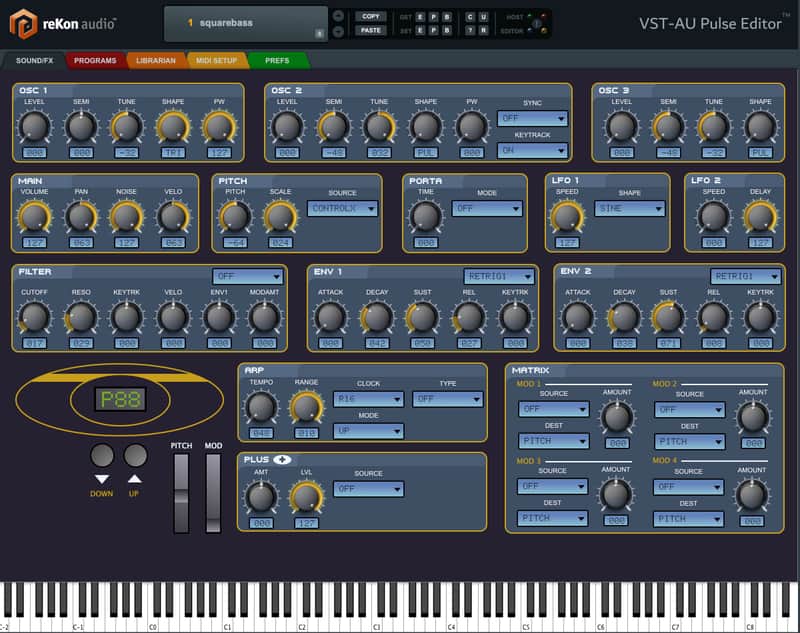Click the LFO 1 SPEED knob
Screen dimensions: 800x633
pyautogui.click(x=567, y=217)
